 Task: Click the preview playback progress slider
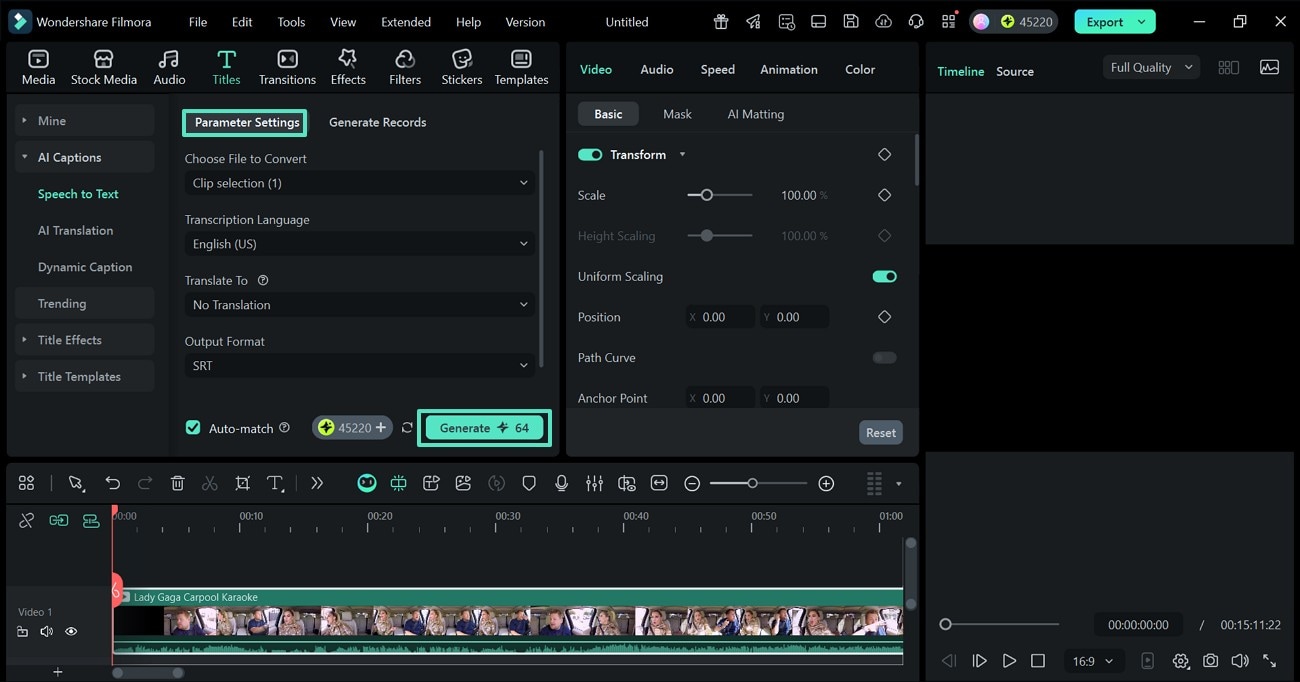(999, 624)
